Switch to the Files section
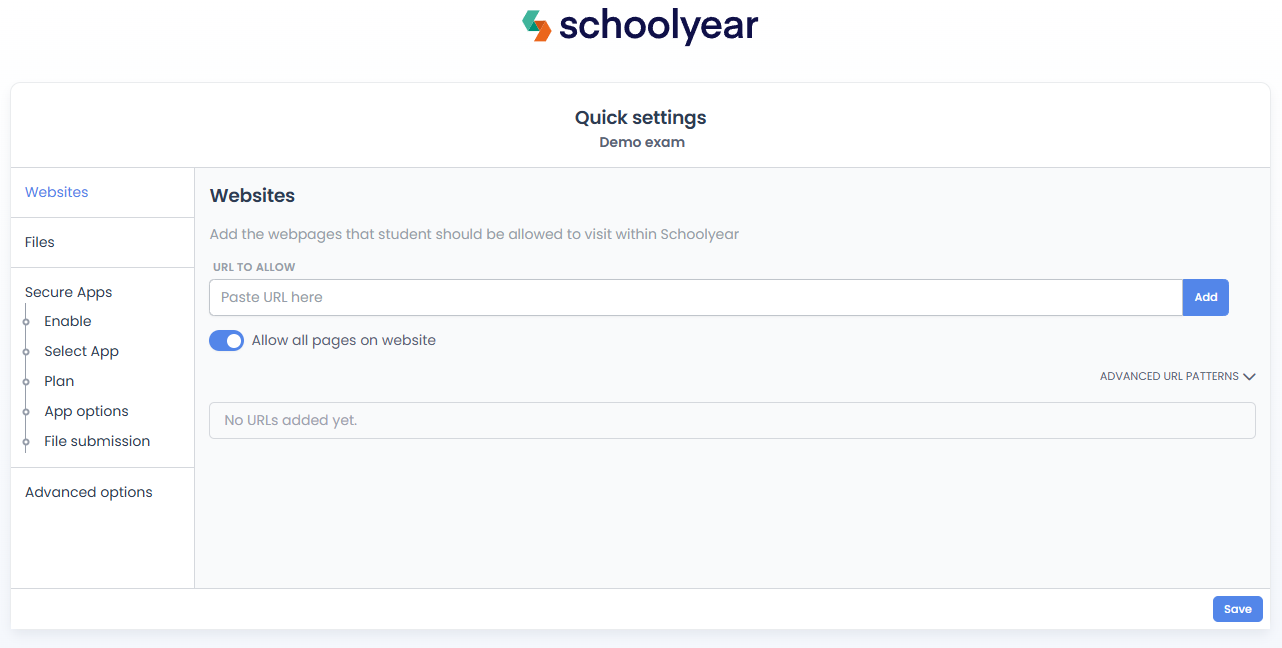Viewport: 1282px width, 648px height. pyautogui.click(x=40, y=242)
